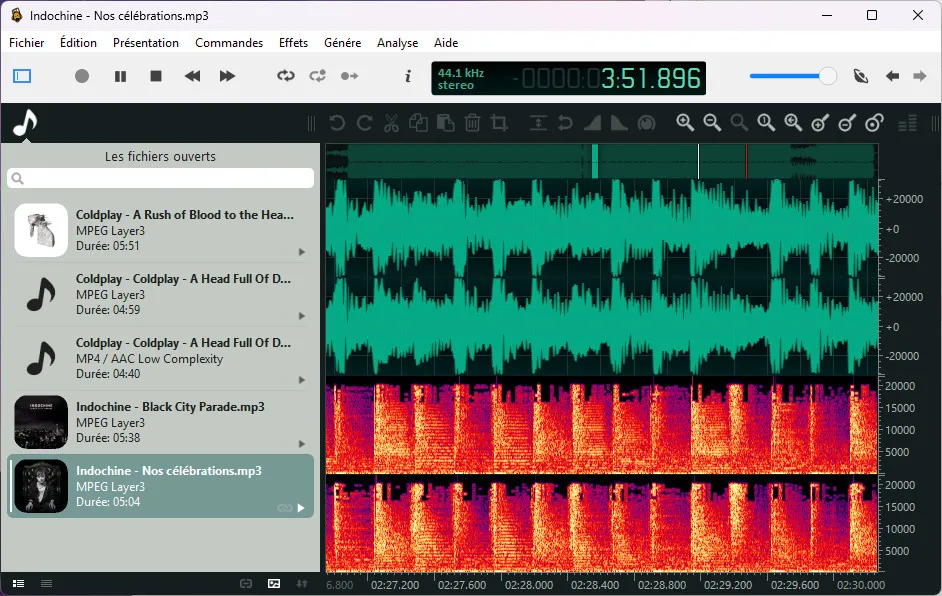Apply normalize effect icon
Image resolution: width=942 pixels, height=596 pixels.
pos(538,123)
